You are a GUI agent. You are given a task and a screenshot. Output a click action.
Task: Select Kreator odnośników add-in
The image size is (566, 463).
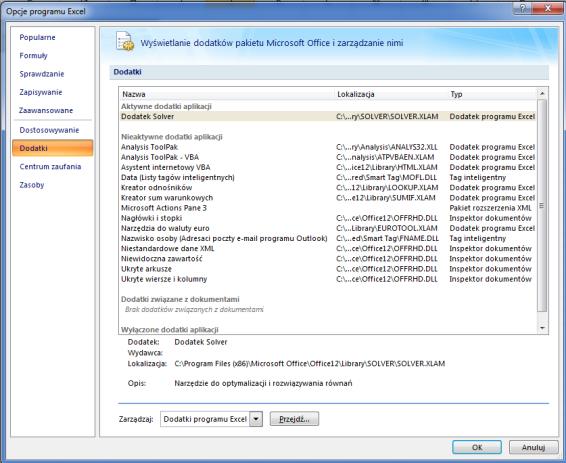point(328,188)
